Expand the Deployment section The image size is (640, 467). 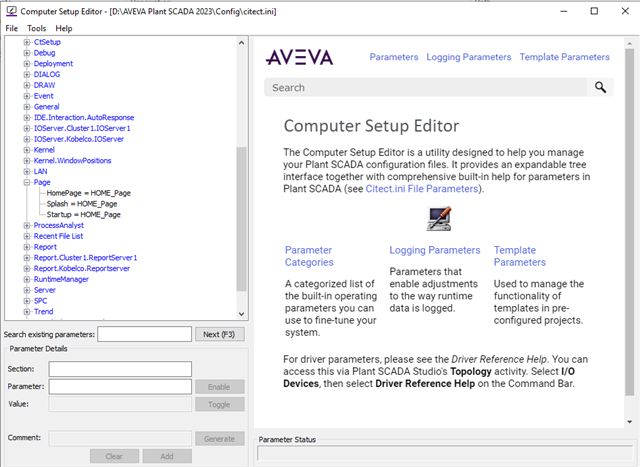[x=27, y=64]
